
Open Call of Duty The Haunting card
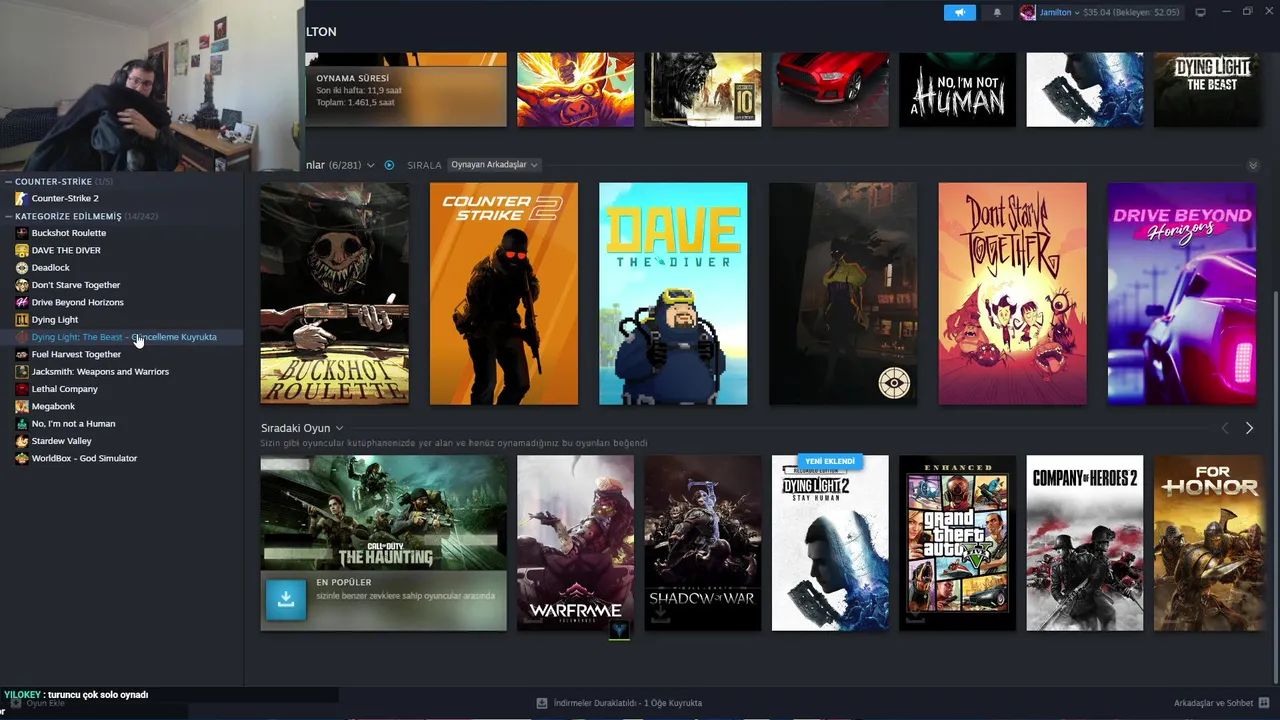click(x=384, y=543)
